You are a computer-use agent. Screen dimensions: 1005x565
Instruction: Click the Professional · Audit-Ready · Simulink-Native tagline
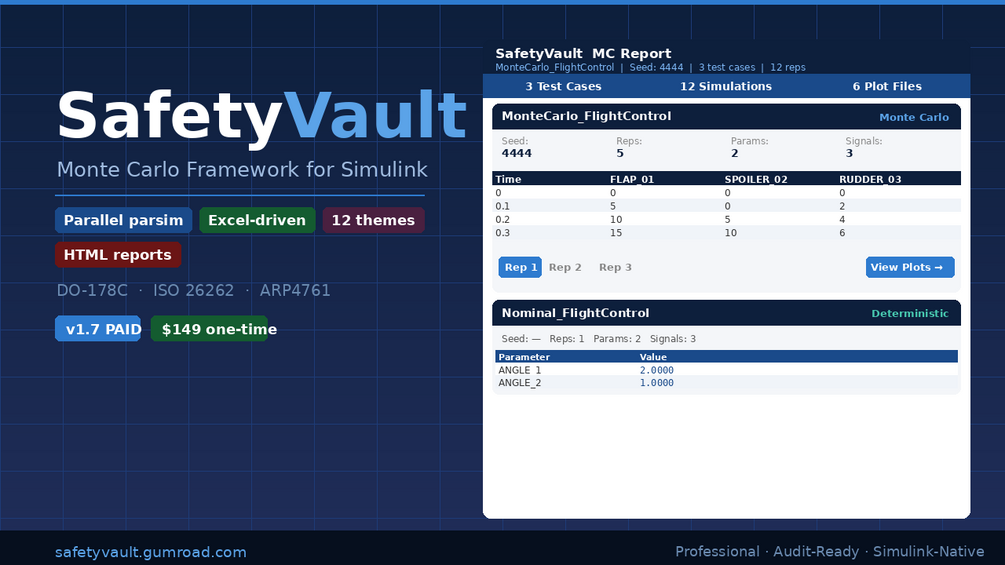click(829, 552)
